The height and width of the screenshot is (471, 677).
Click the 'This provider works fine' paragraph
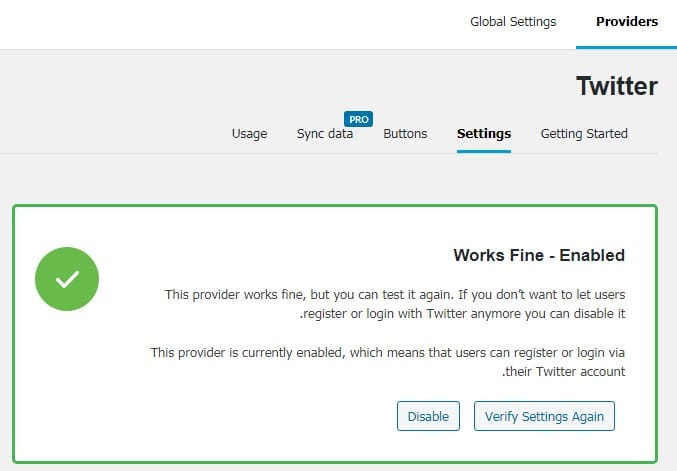395,304
